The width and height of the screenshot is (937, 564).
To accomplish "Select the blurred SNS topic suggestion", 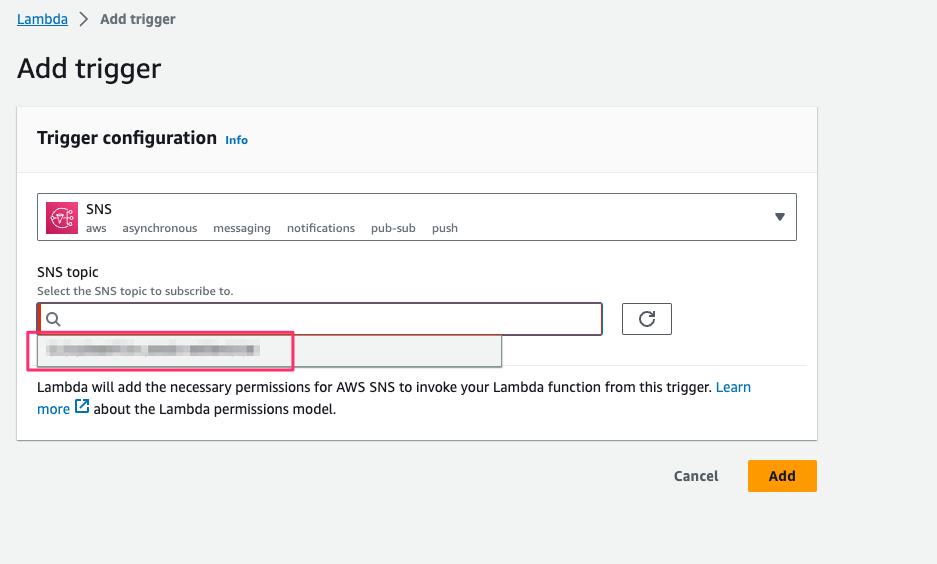I will [x=269, y=350].
